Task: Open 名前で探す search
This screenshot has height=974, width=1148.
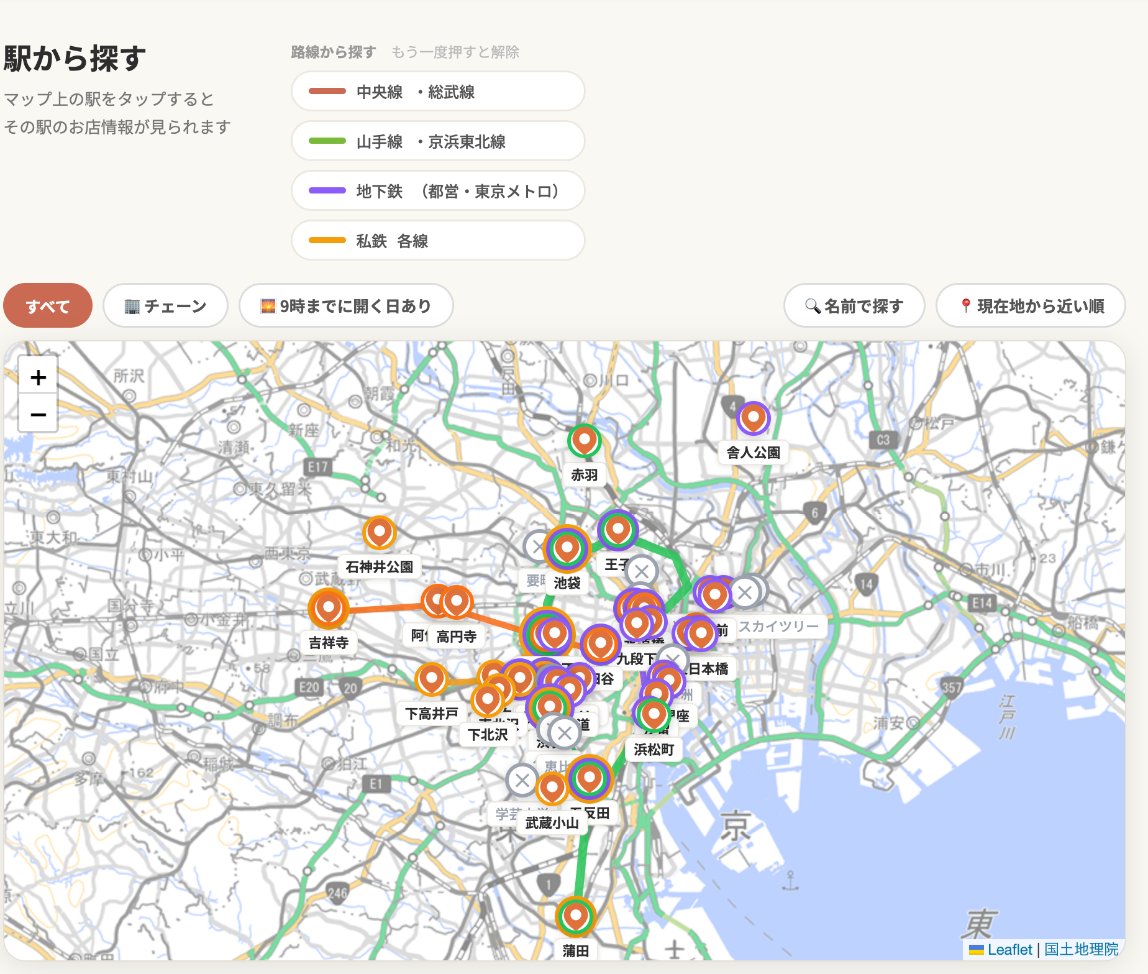Action: point(854,306)
